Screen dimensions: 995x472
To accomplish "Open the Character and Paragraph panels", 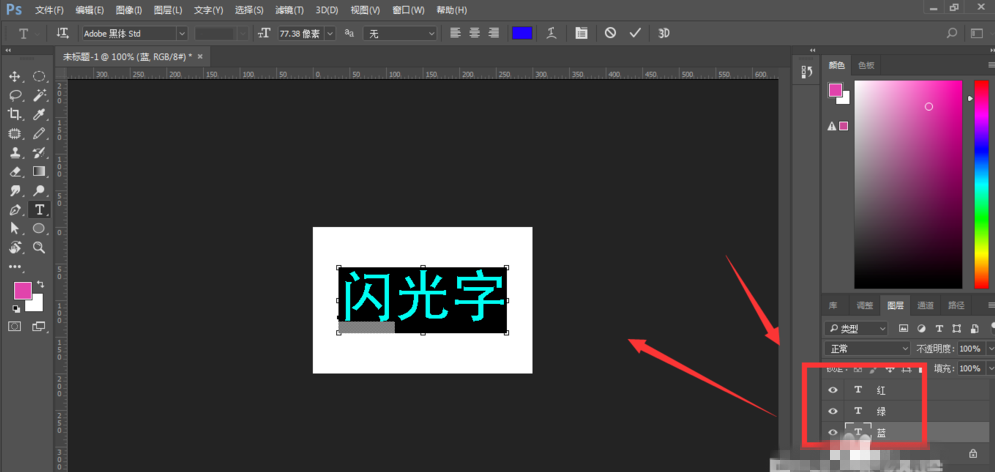I will (x=581, y=33).
